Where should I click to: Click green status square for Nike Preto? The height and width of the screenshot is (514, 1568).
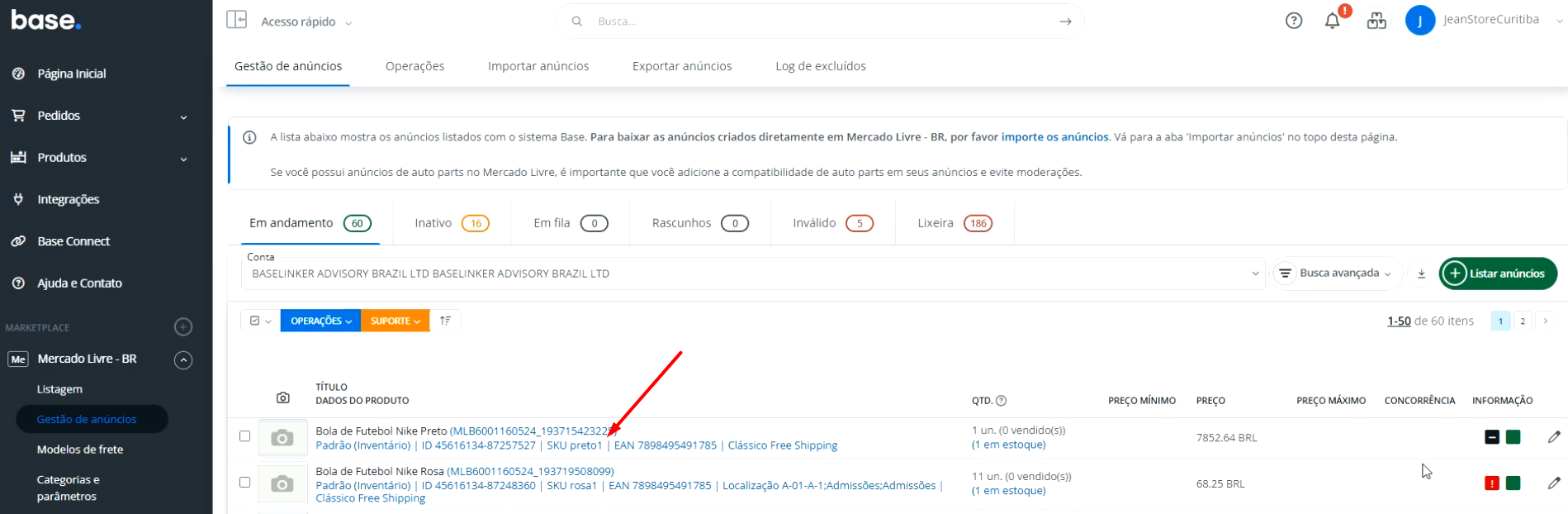click(1513, 437)
